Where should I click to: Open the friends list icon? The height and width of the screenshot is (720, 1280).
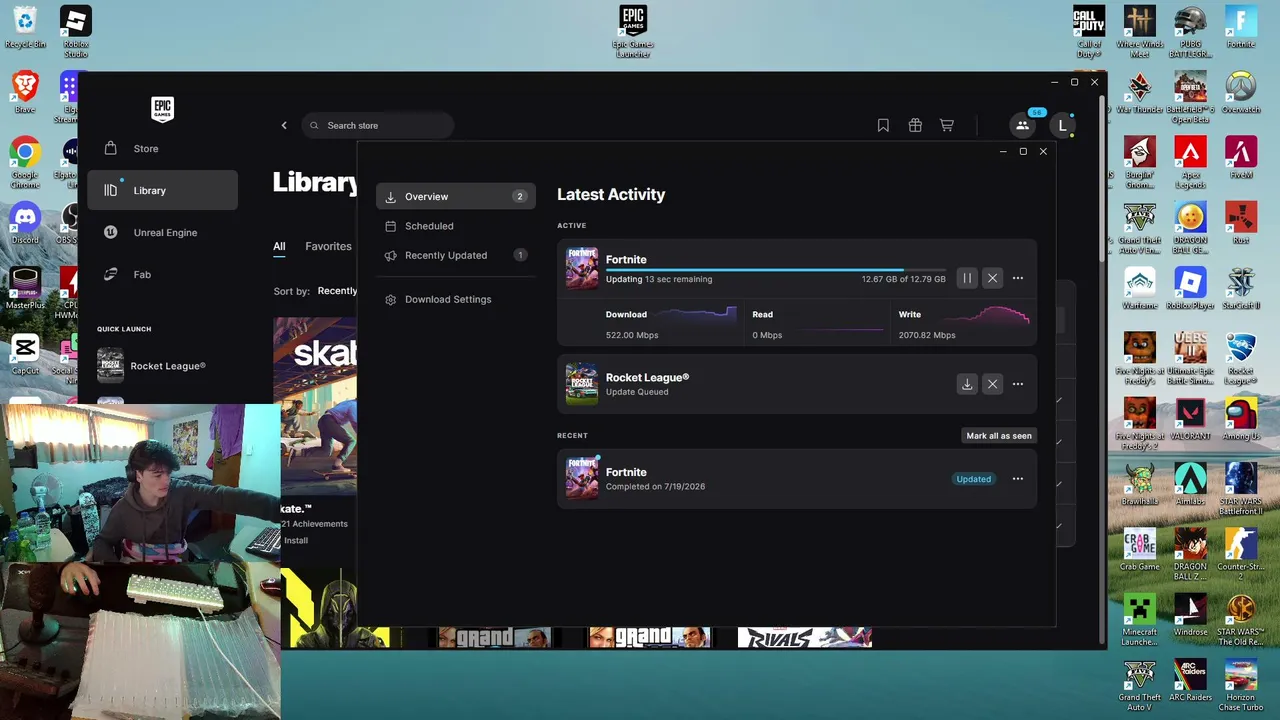tap(1022, 125)
